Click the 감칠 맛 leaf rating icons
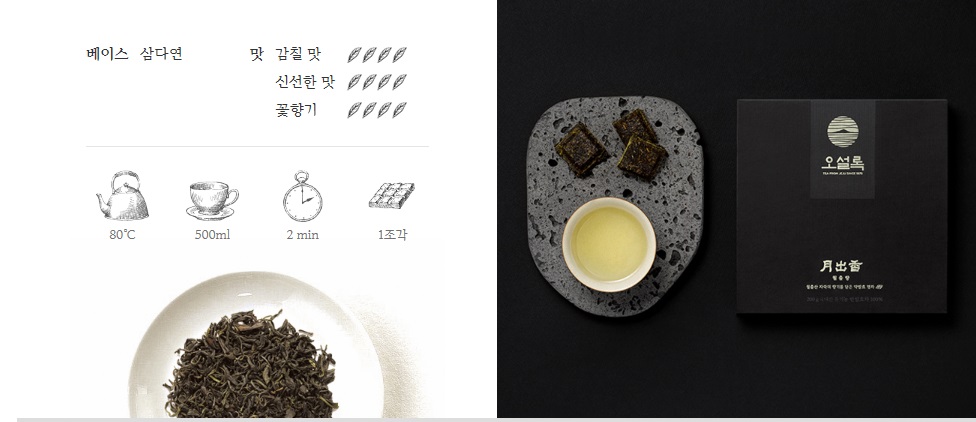This screenshot has width=976, height=422. [377, 55]
